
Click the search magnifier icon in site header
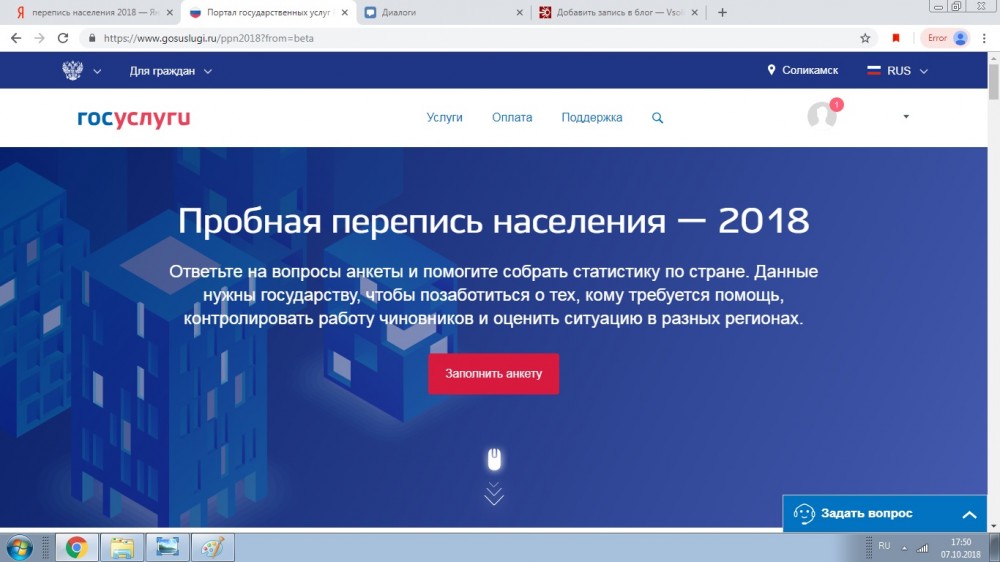(657, 118)
